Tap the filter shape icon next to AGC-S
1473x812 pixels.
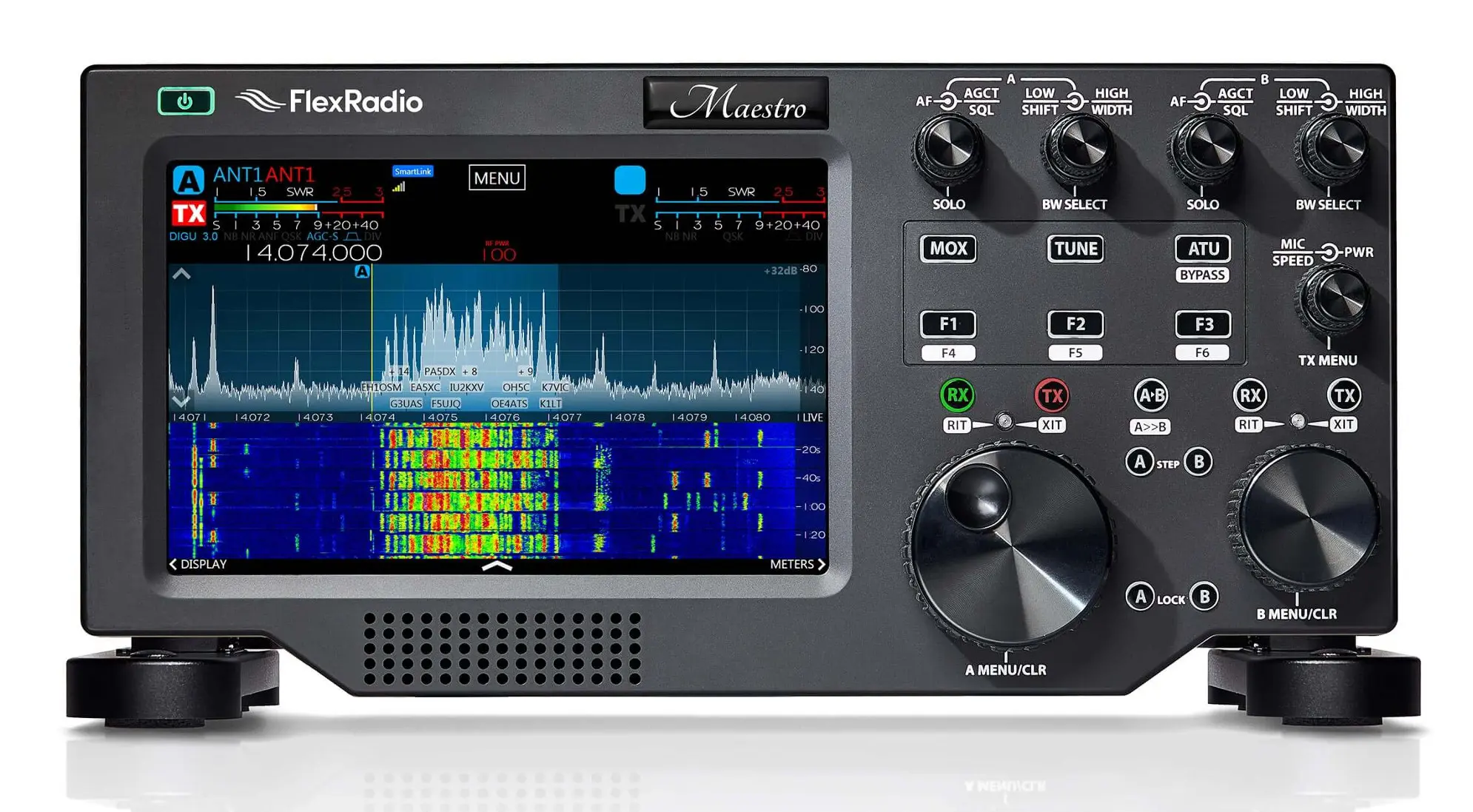tap(352, 237)
